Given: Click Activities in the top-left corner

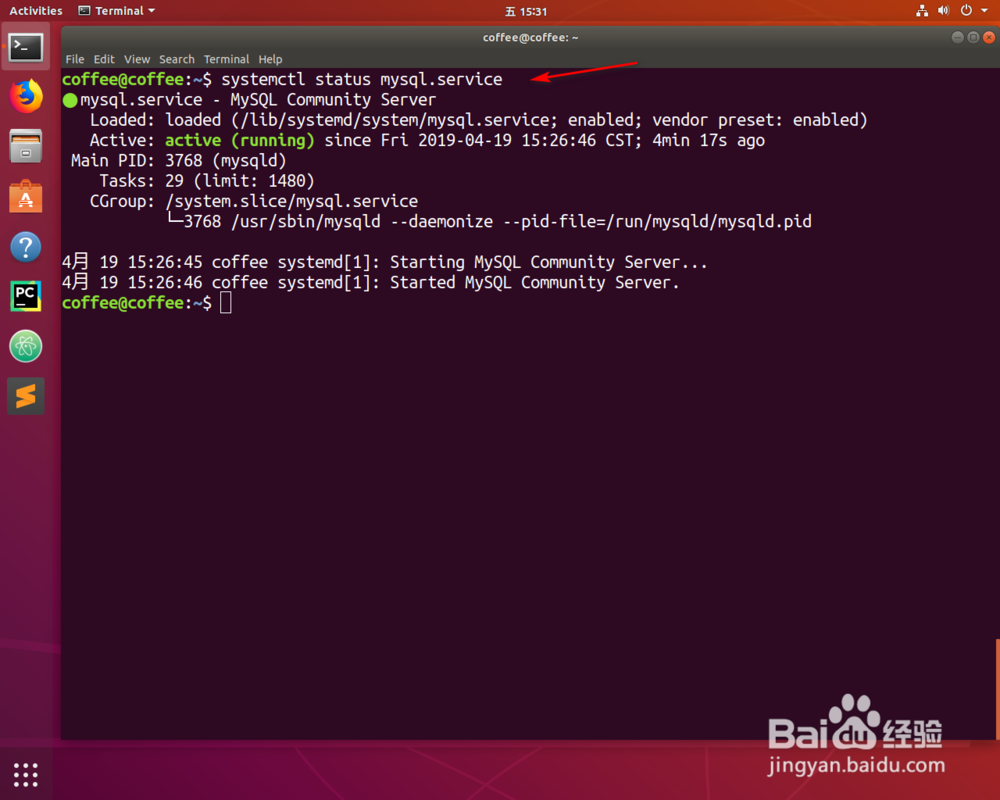Looking at the screenshot, I should pos(35,11).
